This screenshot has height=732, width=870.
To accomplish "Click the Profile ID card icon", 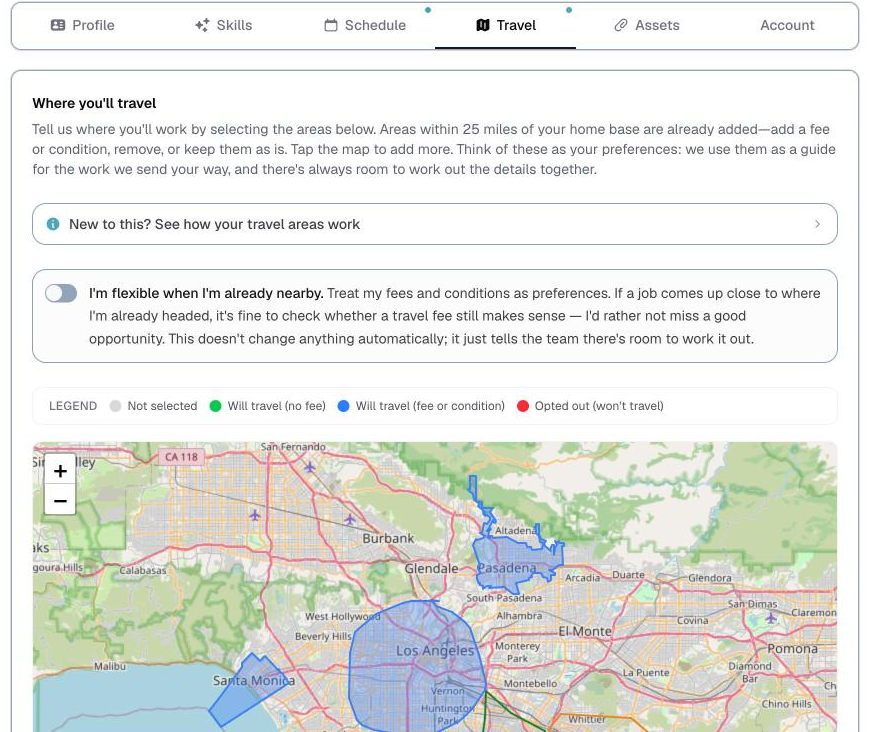I will (x=58, y=25).
